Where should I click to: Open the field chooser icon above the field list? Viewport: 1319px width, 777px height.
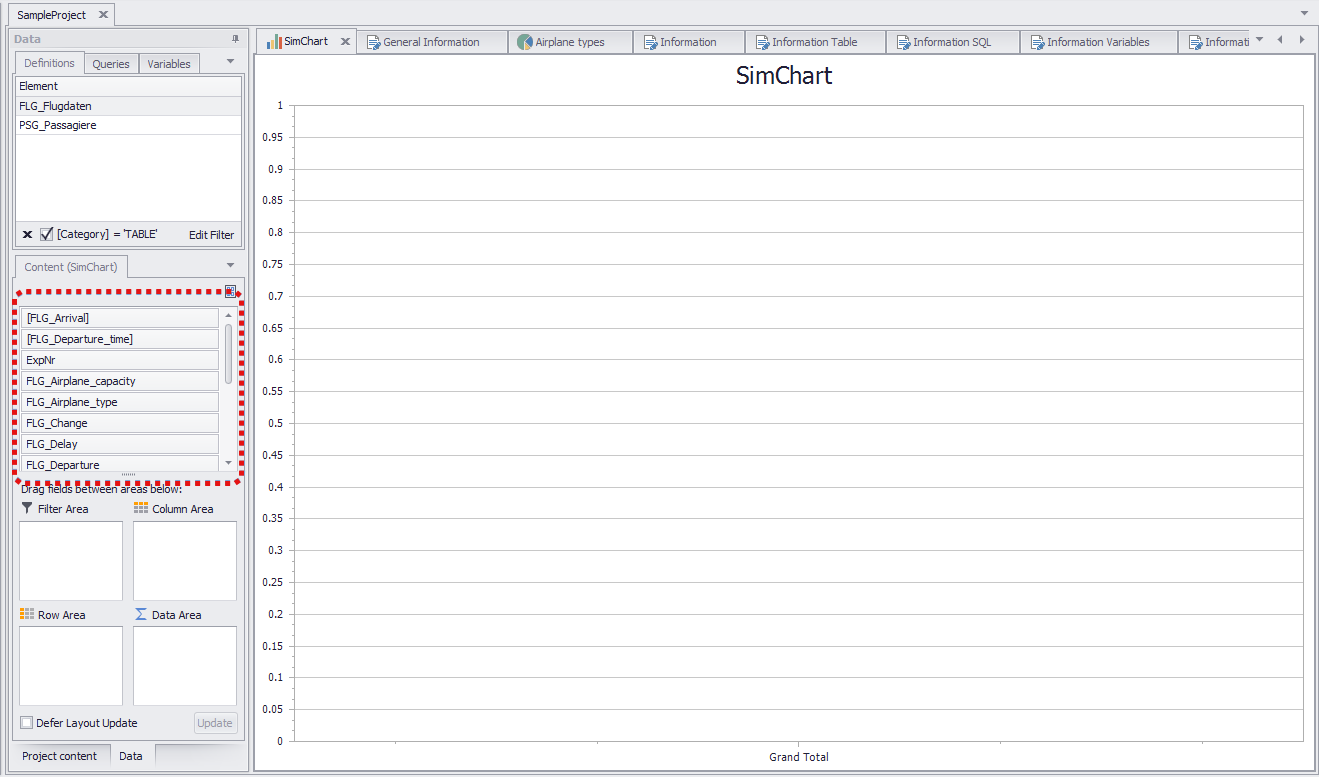point(231,291)
